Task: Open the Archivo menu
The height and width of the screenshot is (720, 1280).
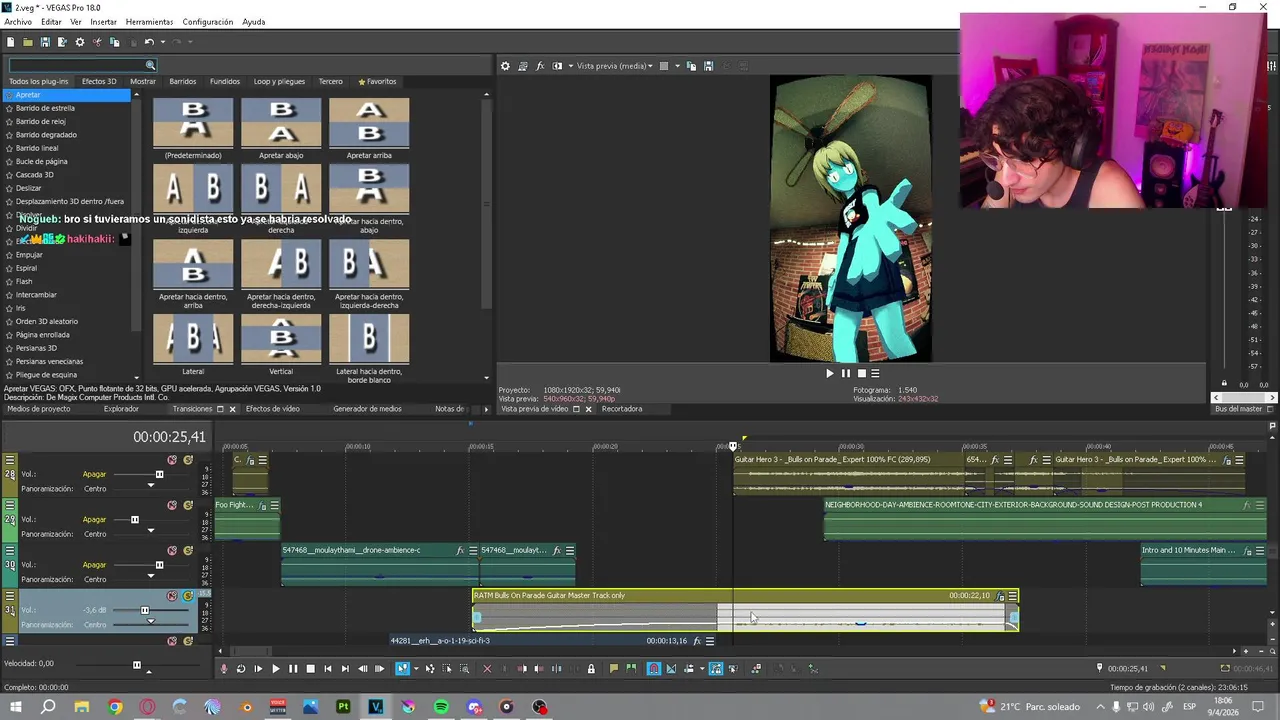Action: click(18, 22)
